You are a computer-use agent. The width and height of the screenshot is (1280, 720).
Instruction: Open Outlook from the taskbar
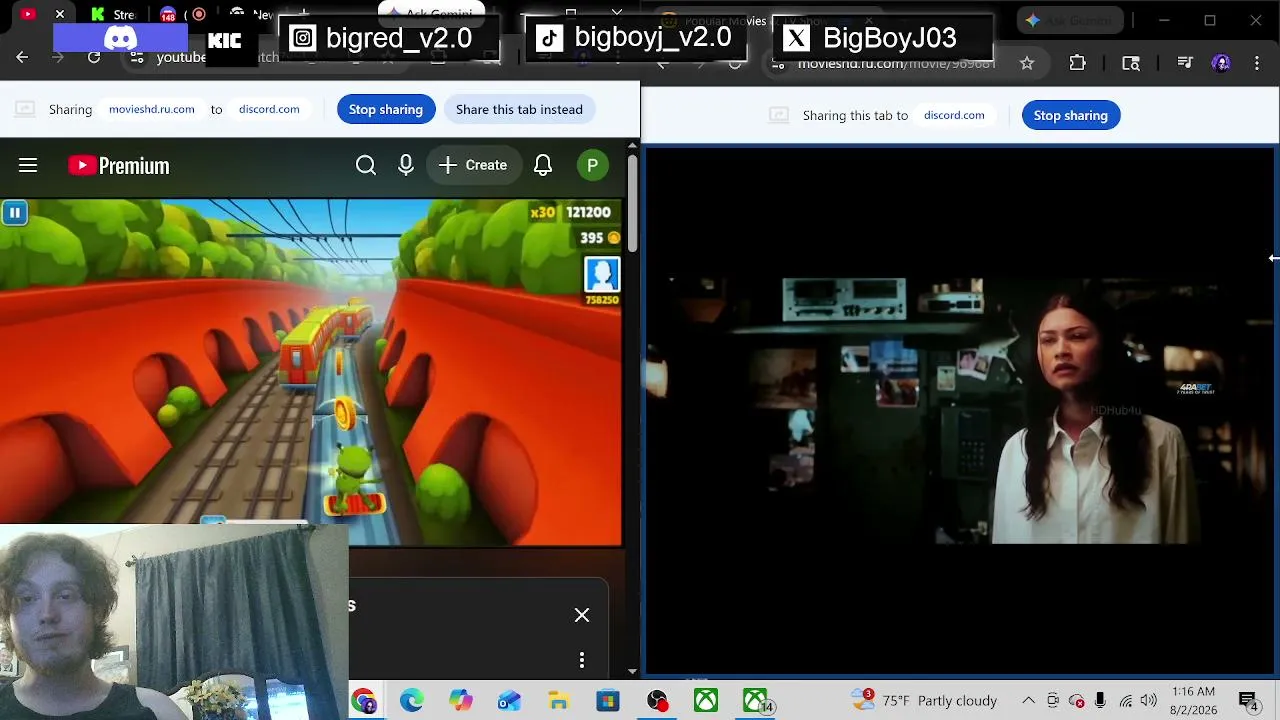pyautogui.click(x=510, y=701)
